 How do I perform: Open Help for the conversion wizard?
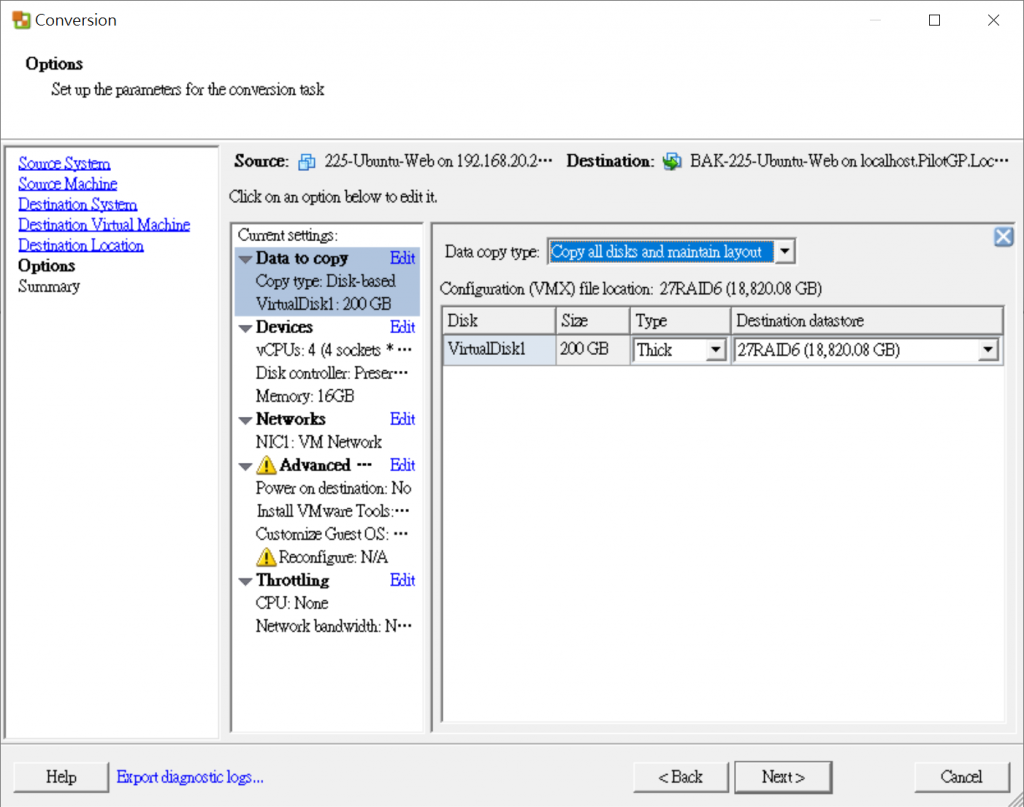click(61, 777)
